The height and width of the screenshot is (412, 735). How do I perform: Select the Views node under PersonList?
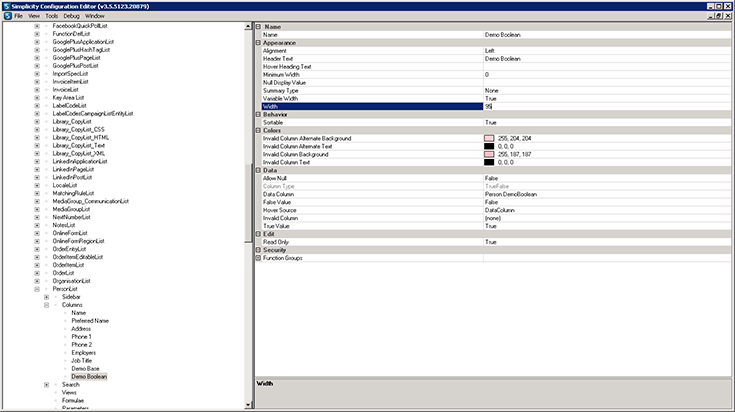(x=69, y=392)
